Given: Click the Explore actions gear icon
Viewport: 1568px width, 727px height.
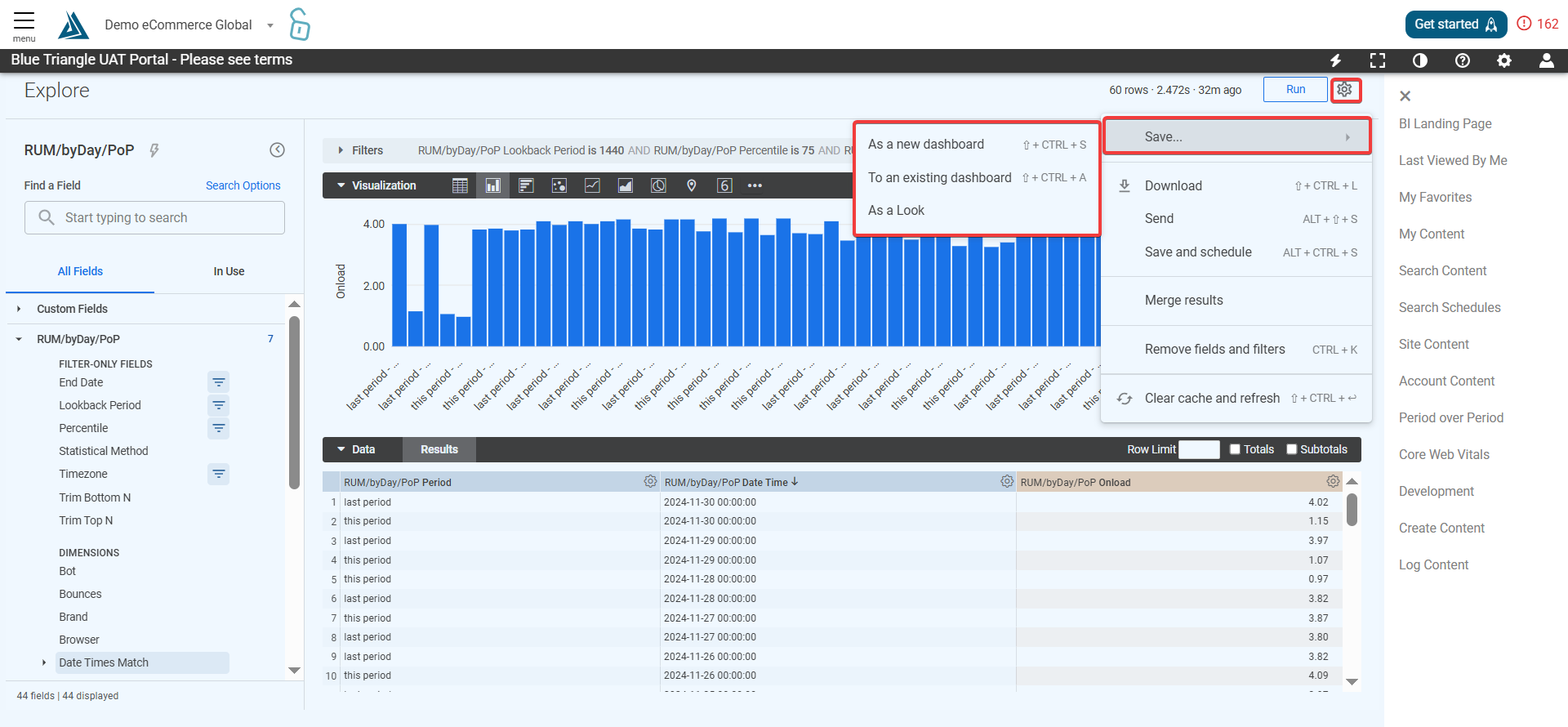Looking at the screenshot, I should (1345, 90).
